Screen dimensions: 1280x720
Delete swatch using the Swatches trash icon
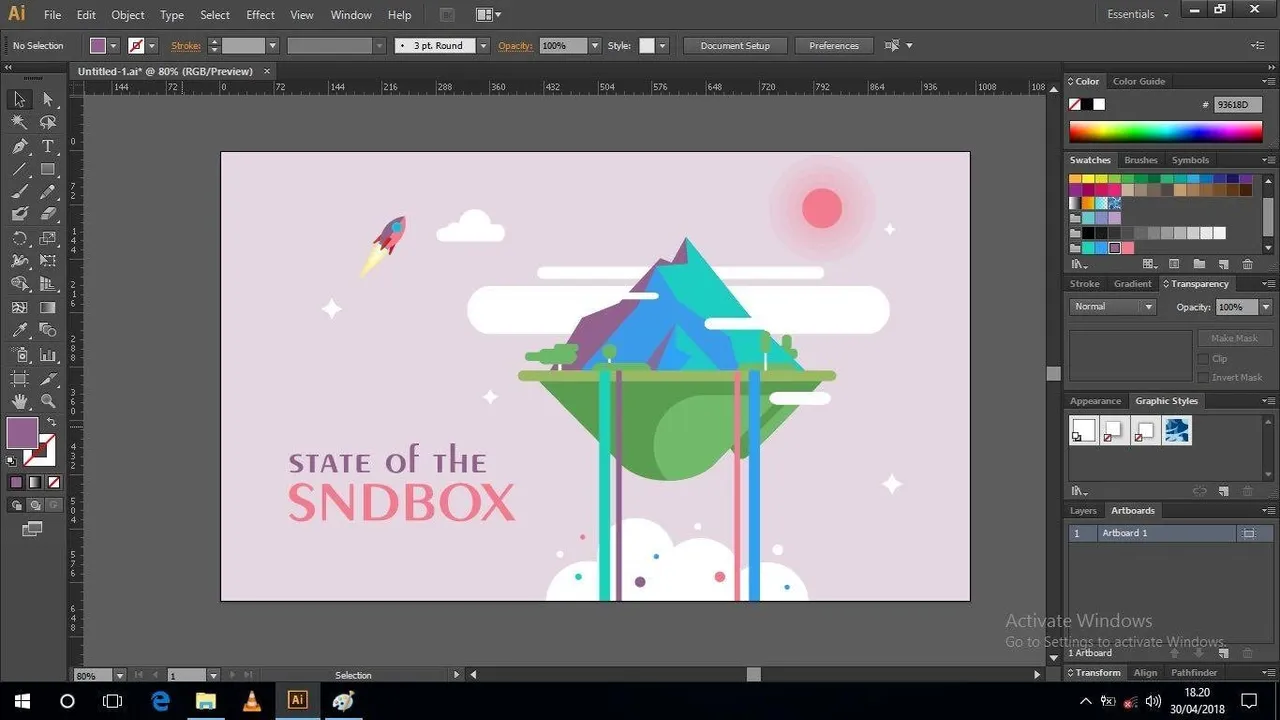[x=1247, y=264]
